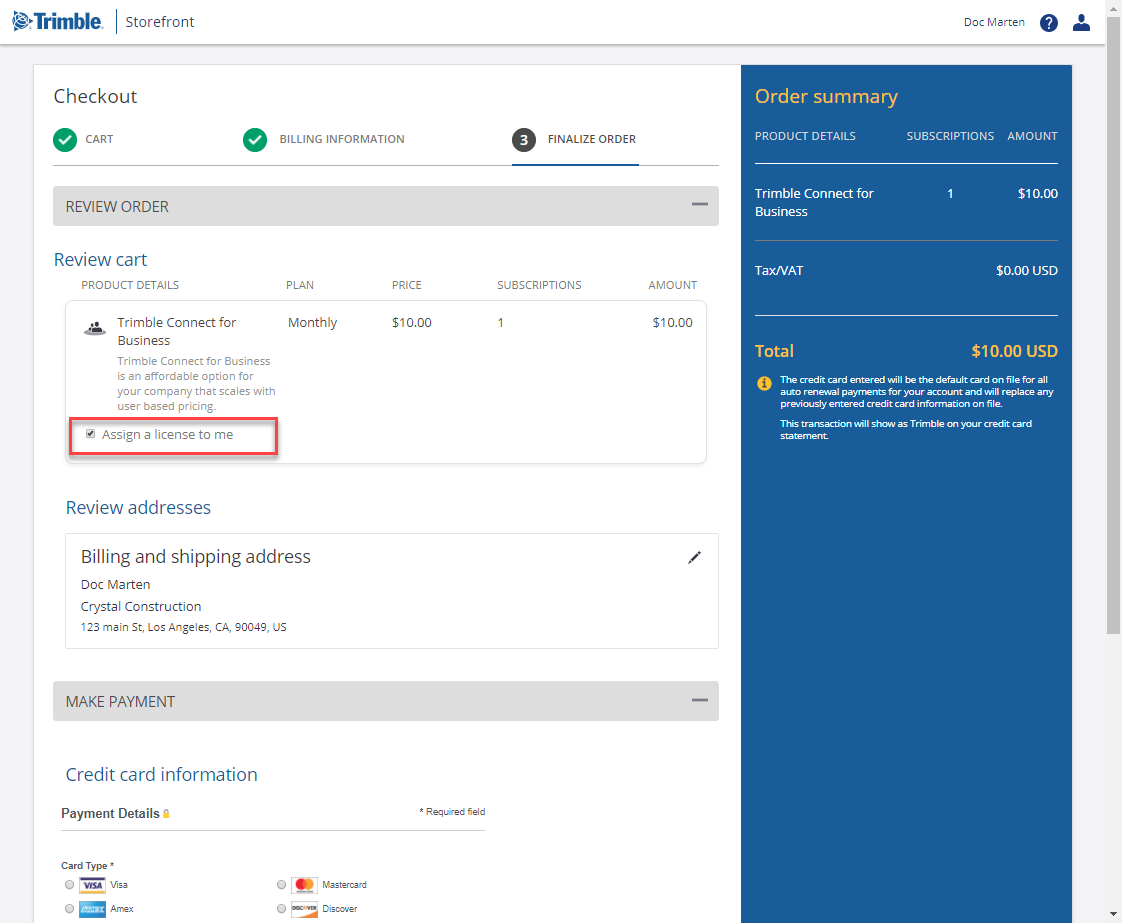Image resolution: width=1122 pixels, height=923 pixels.
Task: Click the Billing Information step checkmark
Action: pos(255,140)
